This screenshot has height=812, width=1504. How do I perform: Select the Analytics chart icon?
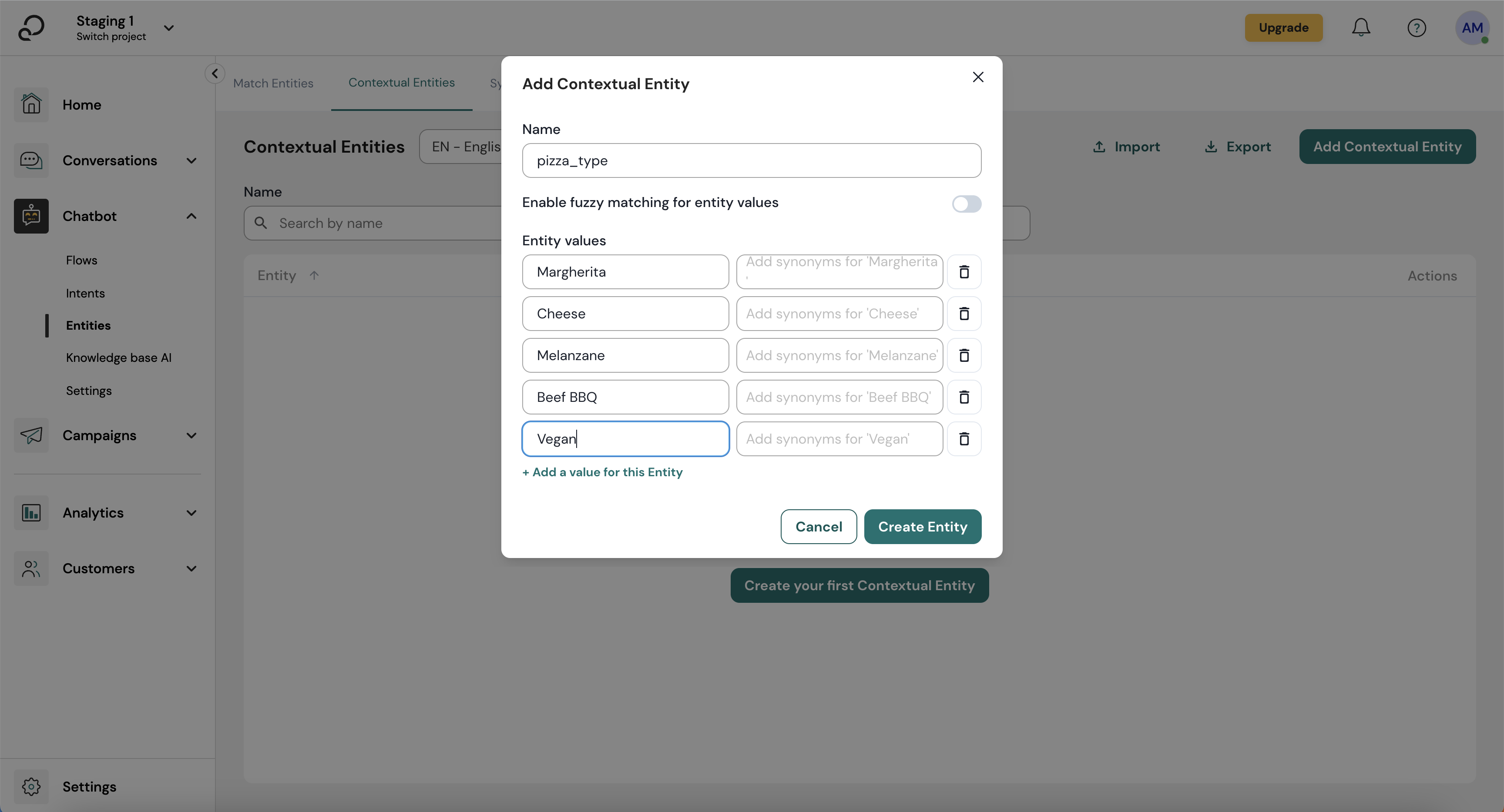click(31, 512)
